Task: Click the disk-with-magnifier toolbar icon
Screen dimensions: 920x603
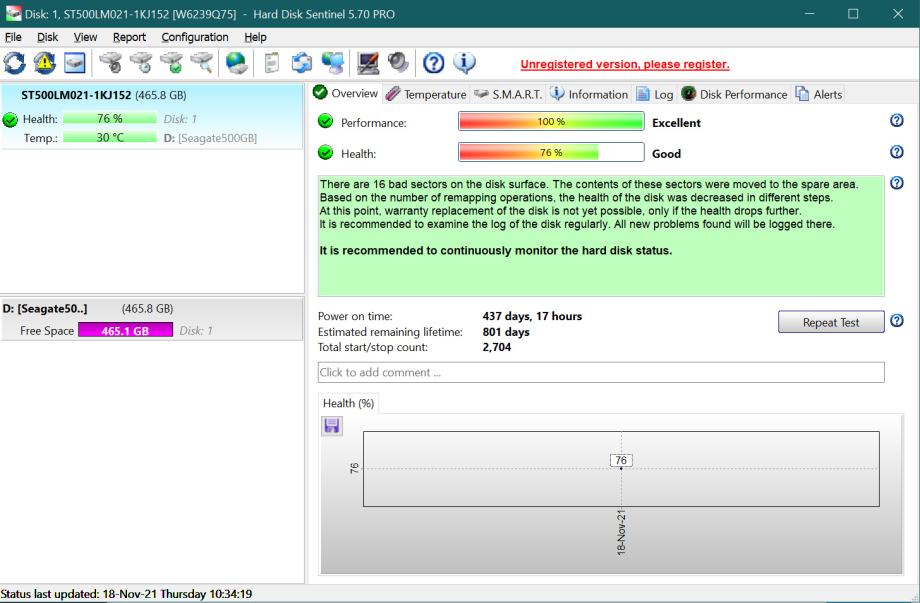Action: (202, 63)
